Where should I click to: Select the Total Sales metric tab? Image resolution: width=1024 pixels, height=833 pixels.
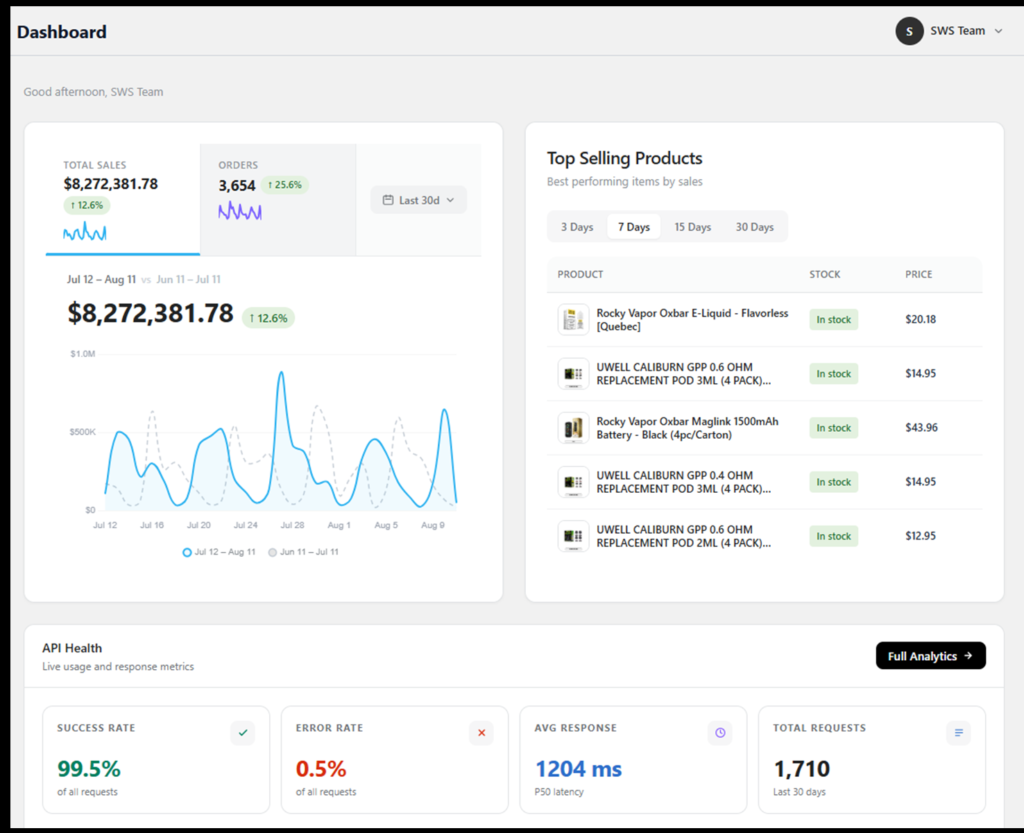pos(123,199)
